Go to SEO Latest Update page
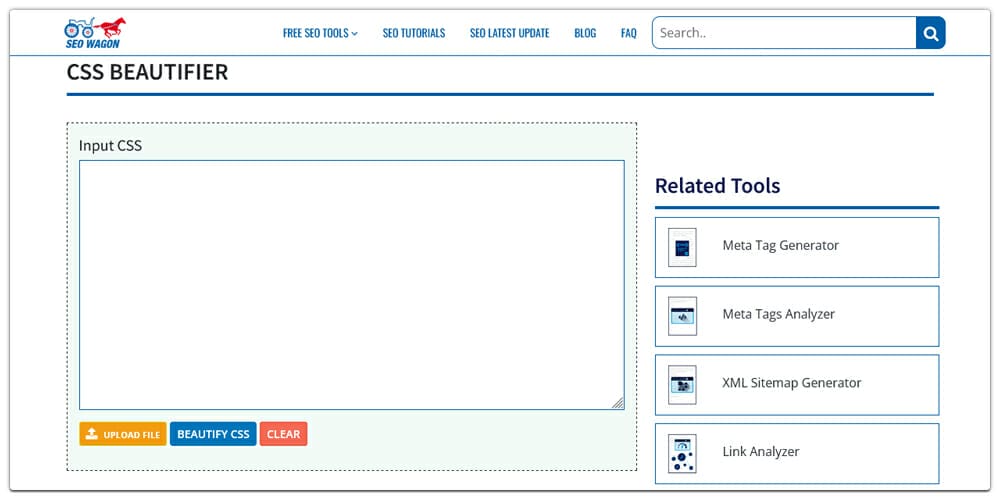Screen dimensions: 1000x500 509,33
